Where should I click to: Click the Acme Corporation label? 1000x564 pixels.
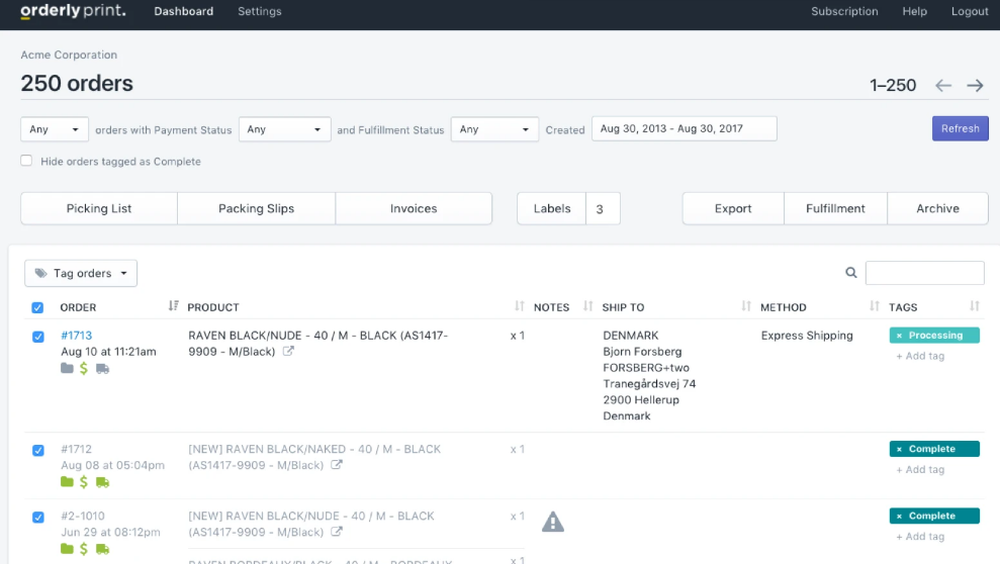coord(69,55)
